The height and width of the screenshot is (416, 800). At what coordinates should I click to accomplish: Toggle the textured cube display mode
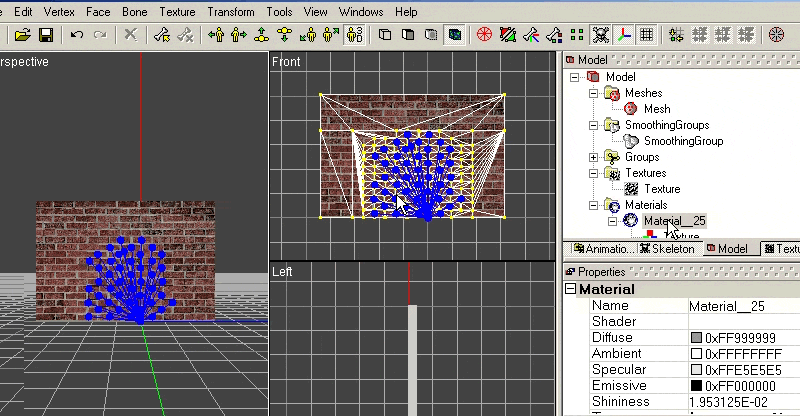click(x=455, y=35)
